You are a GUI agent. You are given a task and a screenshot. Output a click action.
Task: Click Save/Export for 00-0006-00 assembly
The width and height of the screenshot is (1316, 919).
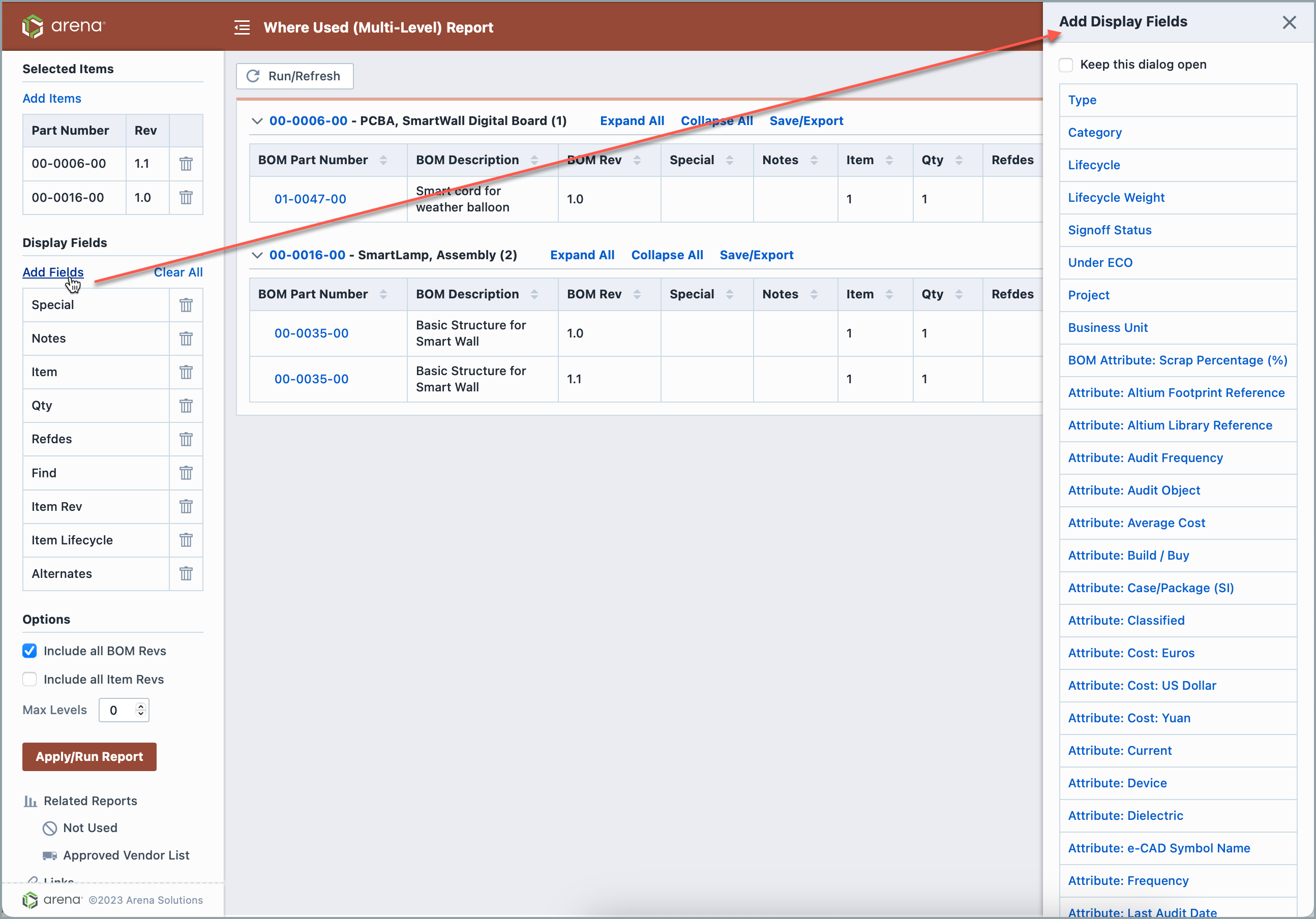click(x=807, y=120)
